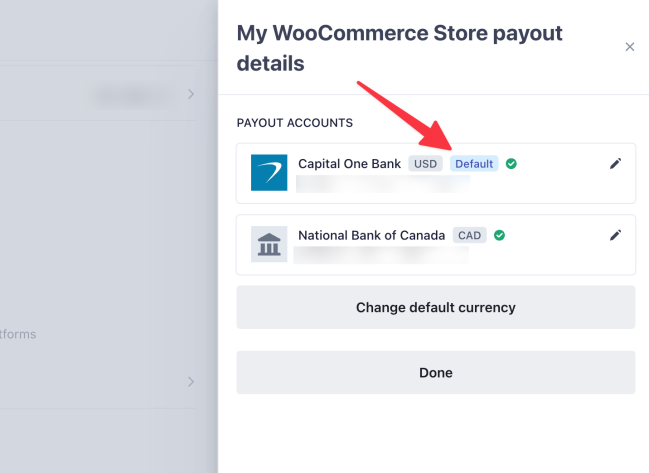Edit the Capital One Bank account
Image resolution: width=649 pixels, height=473 pixels.
click(615, 164)
